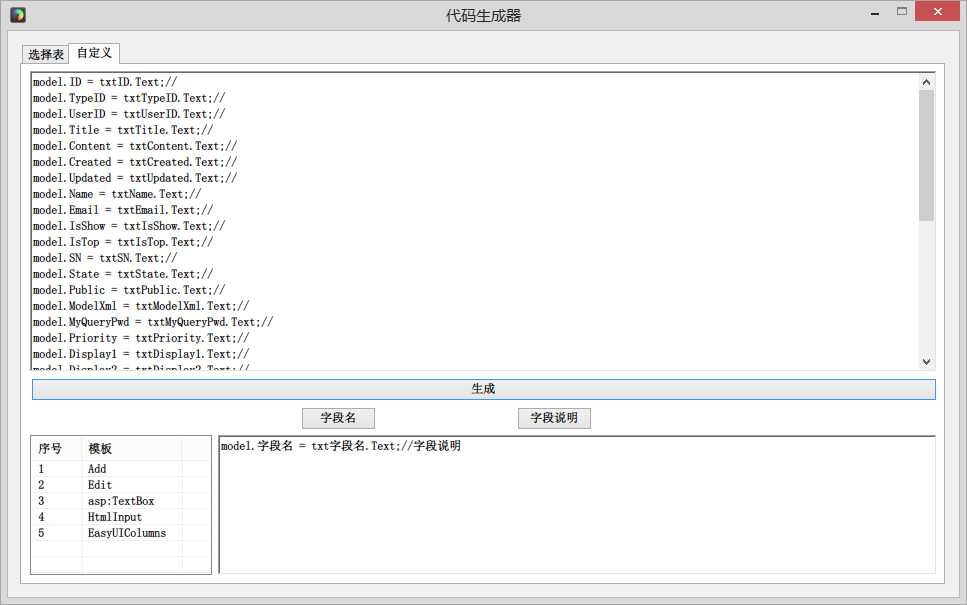Click line 'model.IsTop = txtIsTop.Text;//'
Viewport: 967px width, 605px height.
(123, 242)
